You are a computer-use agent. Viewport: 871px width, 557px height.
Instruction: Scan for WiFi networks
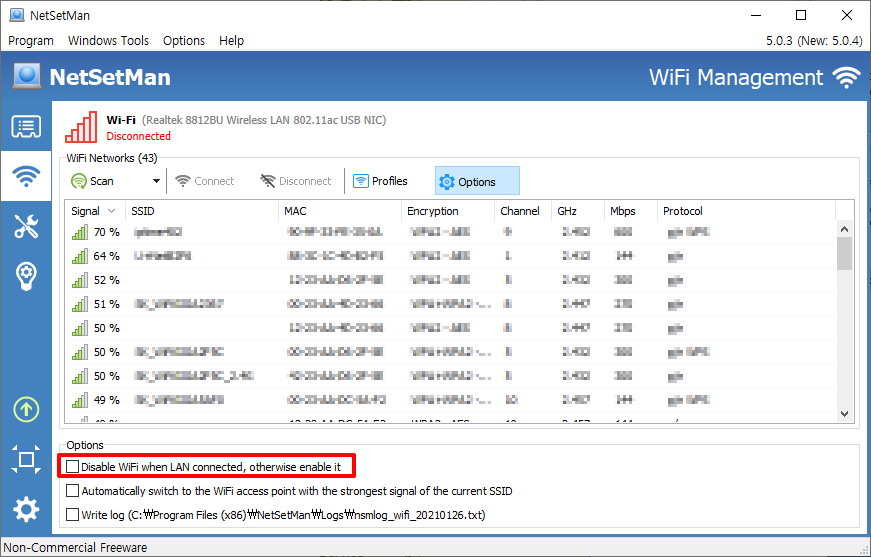[x=92, y=181]
